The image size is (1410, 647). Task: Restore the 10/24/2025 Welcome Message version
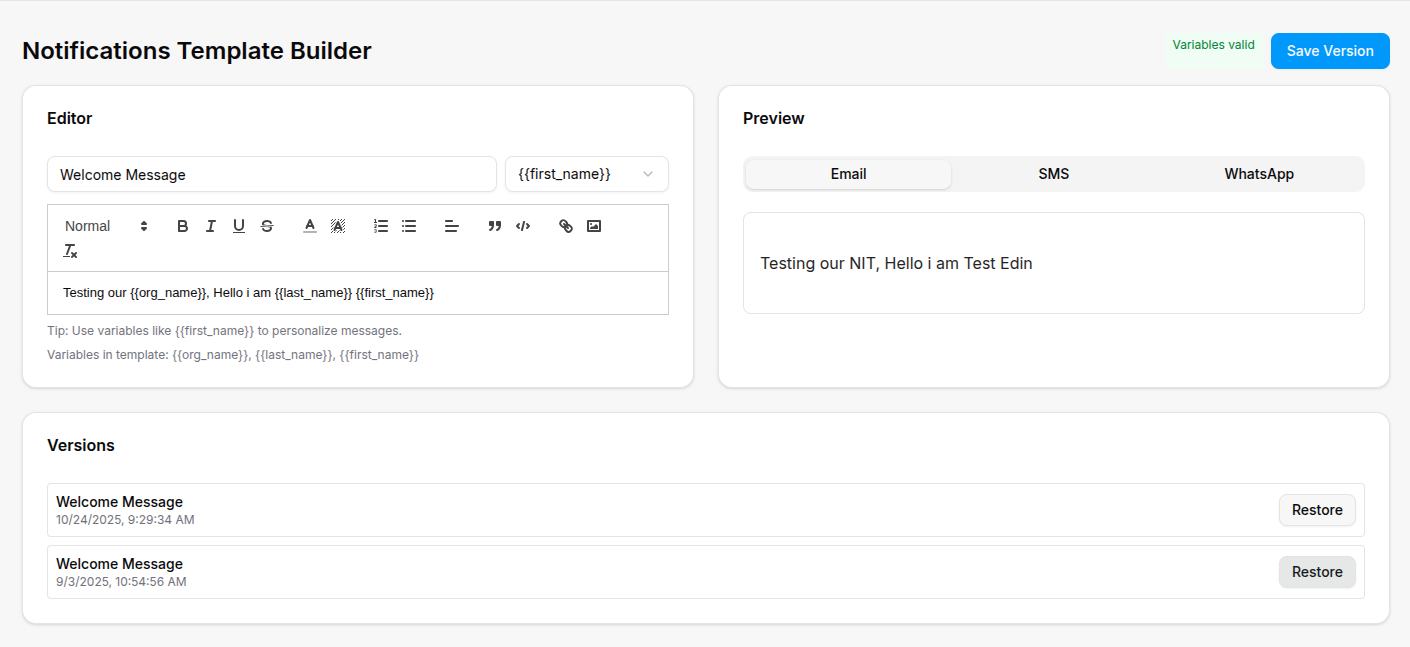[1316, 510]
